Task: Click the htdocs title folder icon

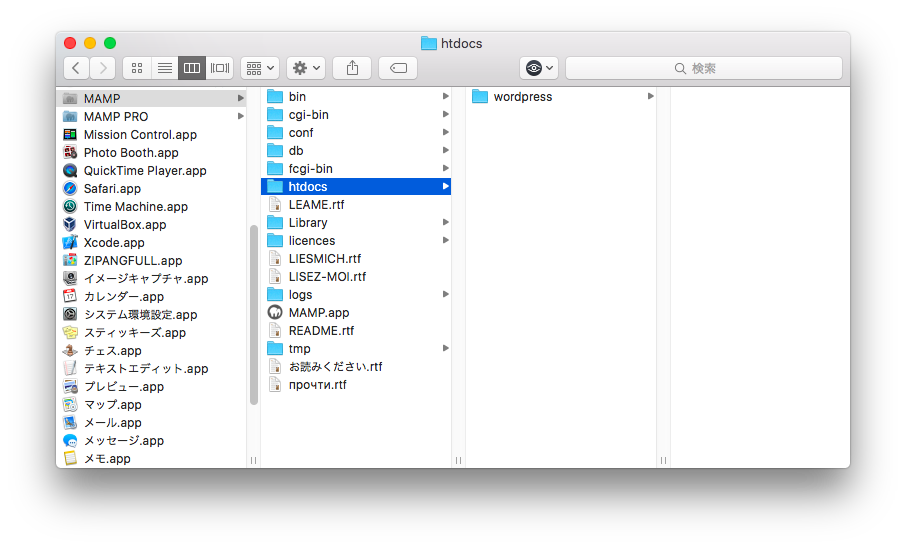Action: [x=429, y=43]
